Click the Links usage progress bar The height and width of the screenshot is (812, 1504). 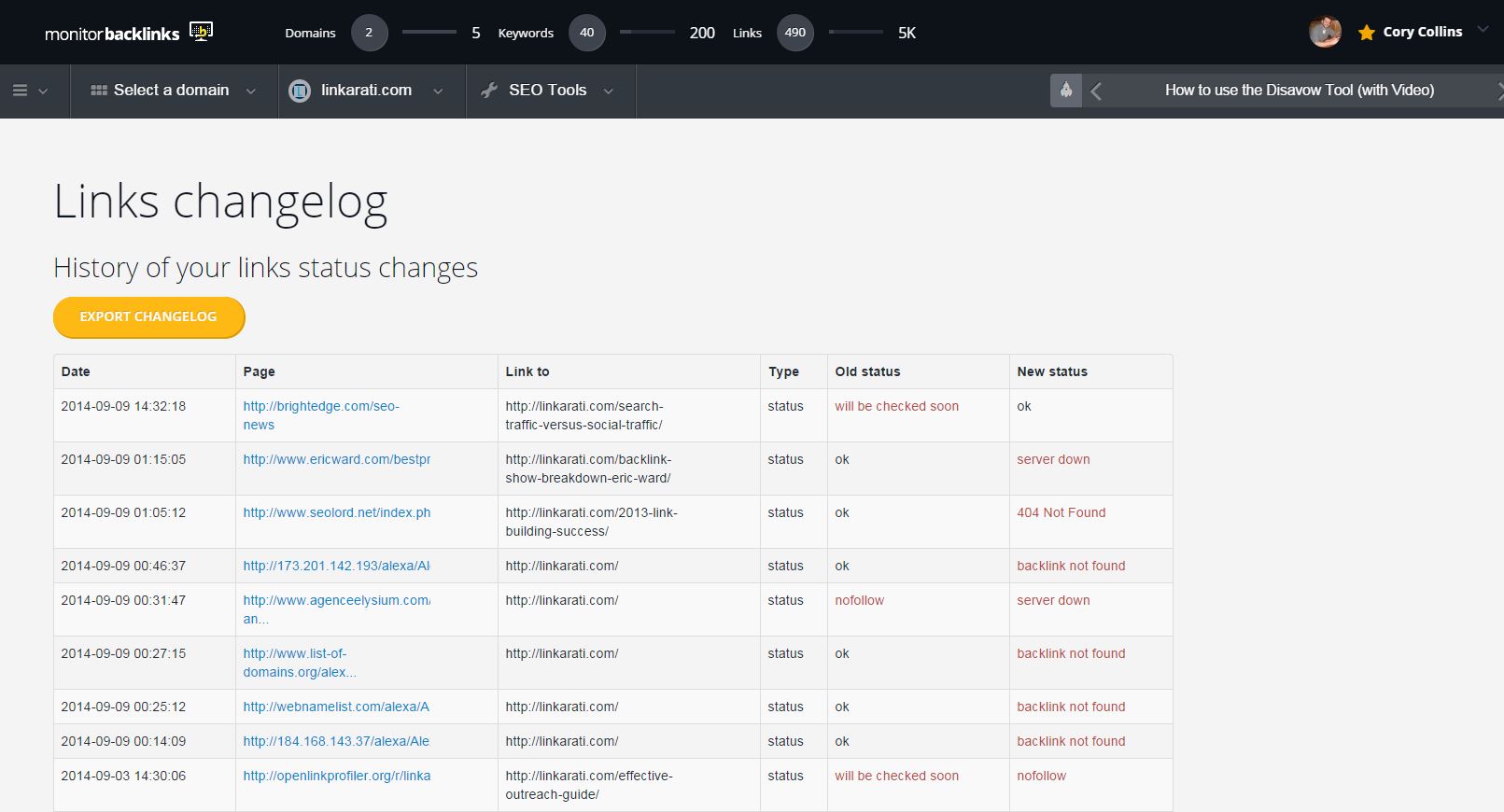[x=856, y=32]
